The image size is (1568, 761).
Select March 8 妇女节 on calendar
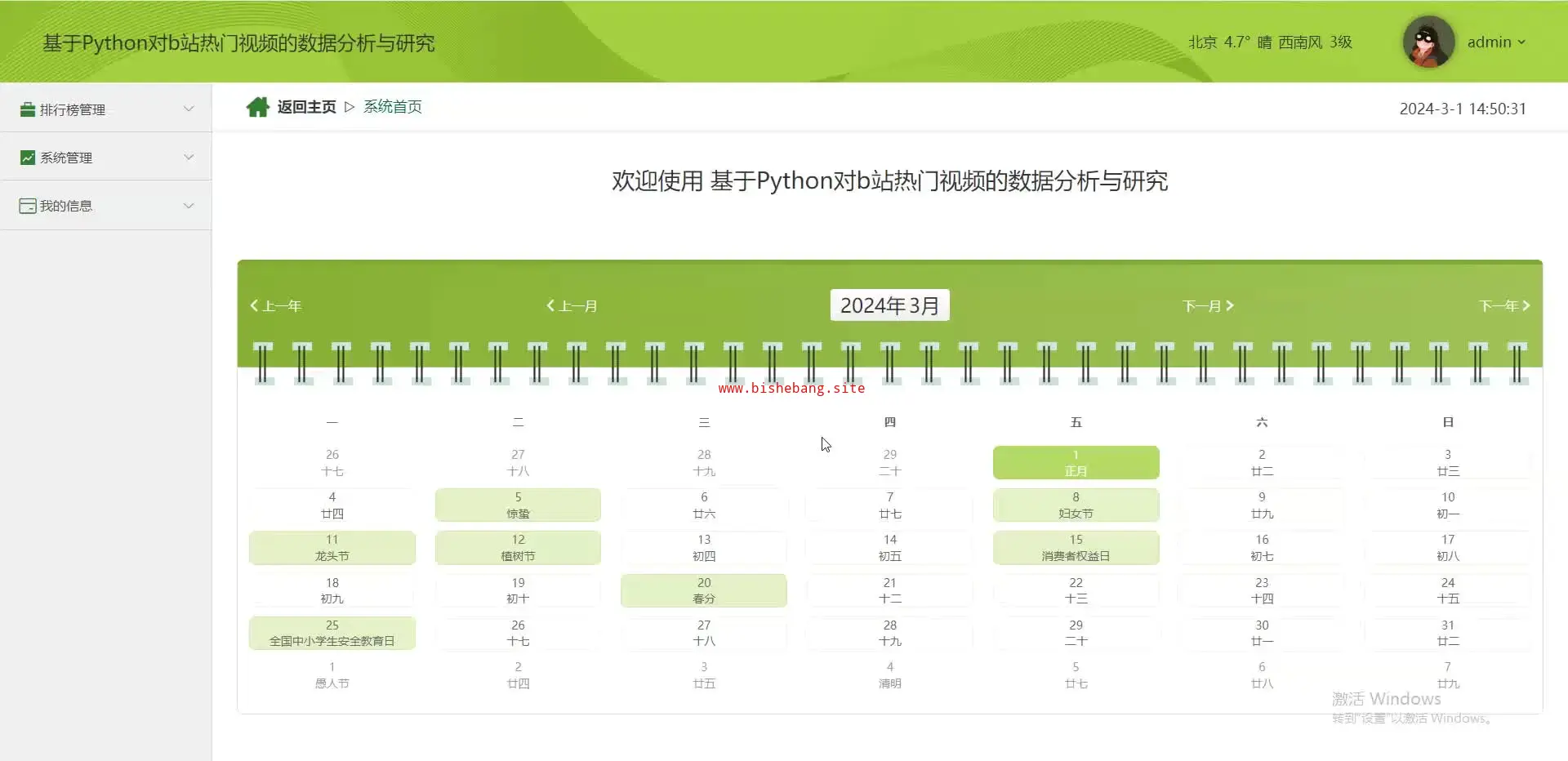pyautogui.click(x=1076, y=505)
